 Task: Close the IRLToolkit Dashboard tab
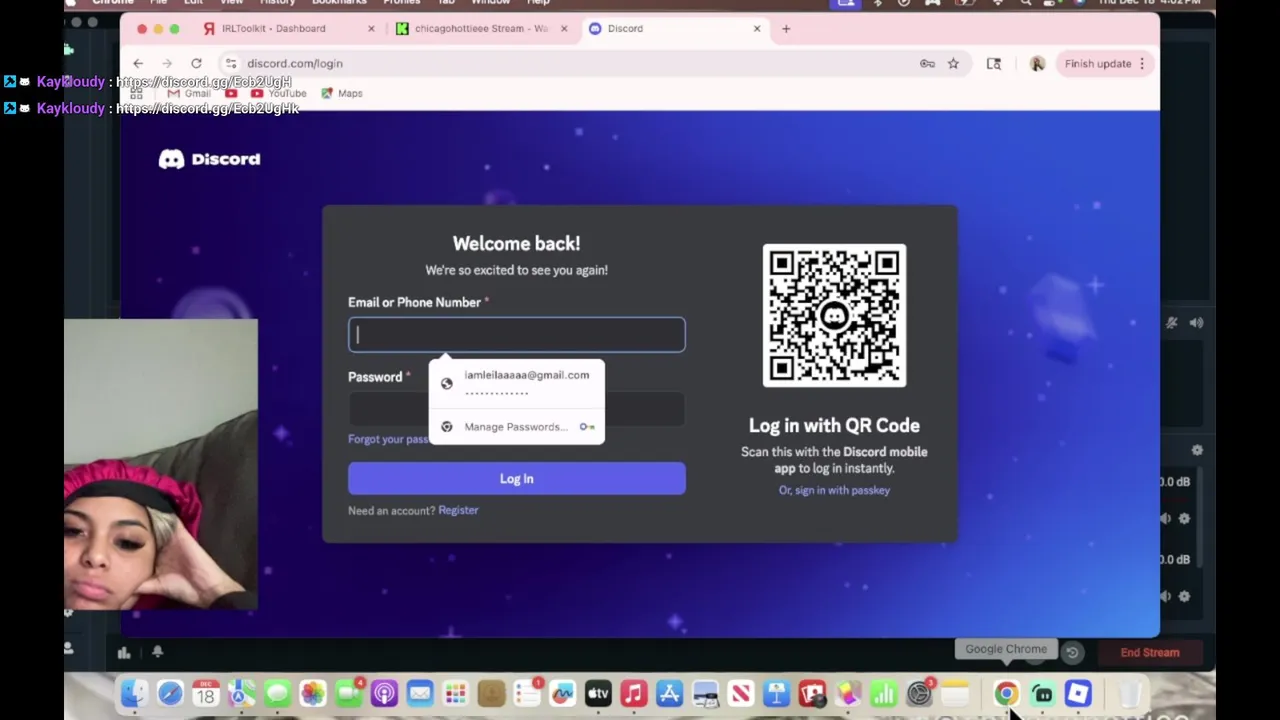(371, 28)
